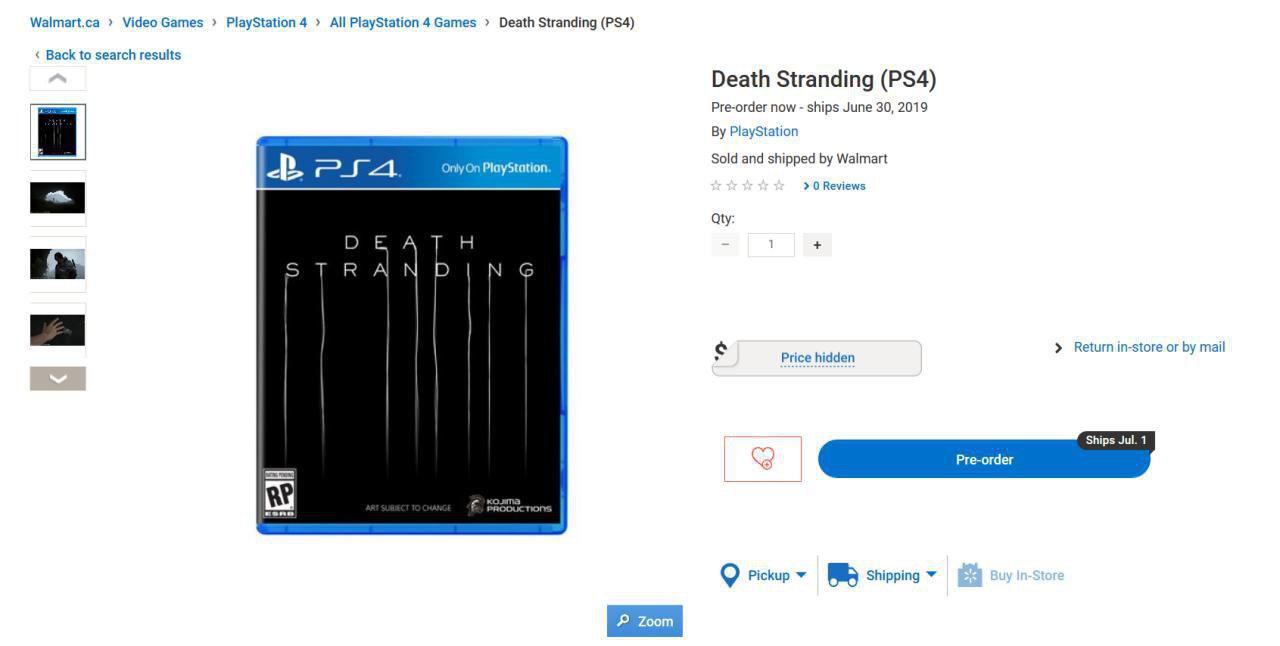Select the fifth rating star
Screen dimensions: 1280x646
pos(779,185)
